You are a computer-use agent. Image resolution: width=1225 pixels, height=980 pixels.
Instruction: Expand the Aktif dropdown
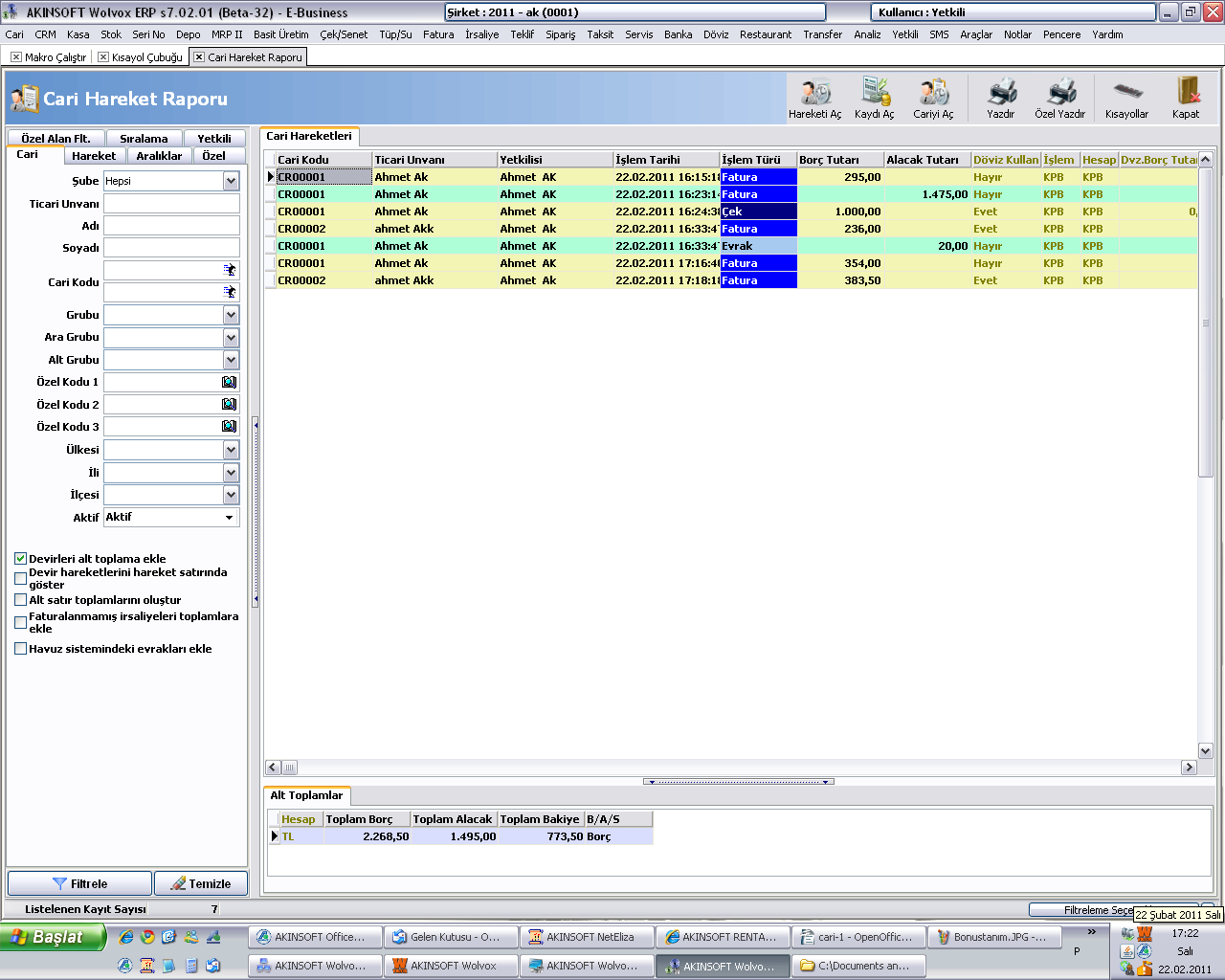[x=230, y=518]
